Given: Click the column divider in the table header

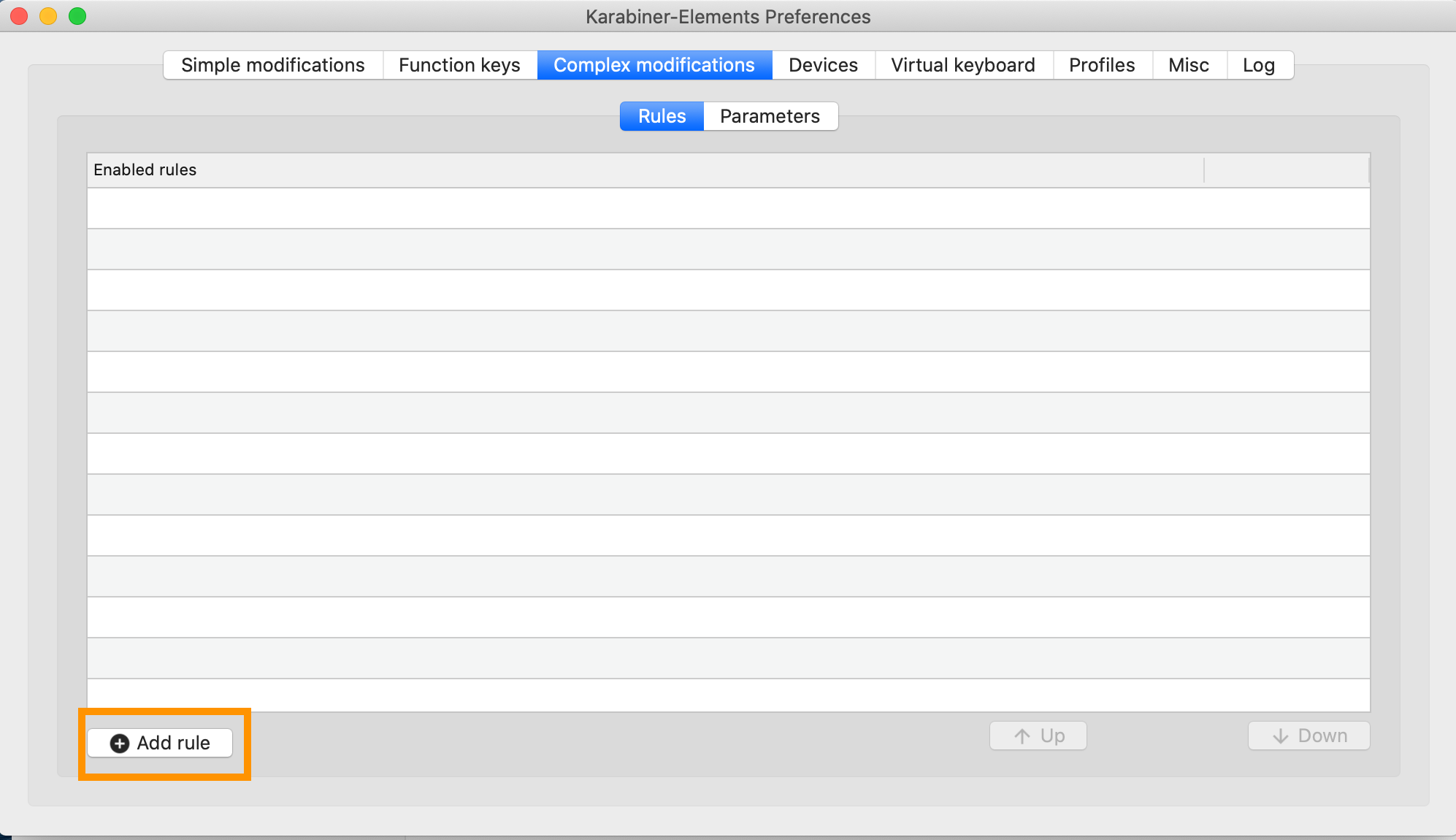Looking at the screenshot, I should tap(1204, 169).
